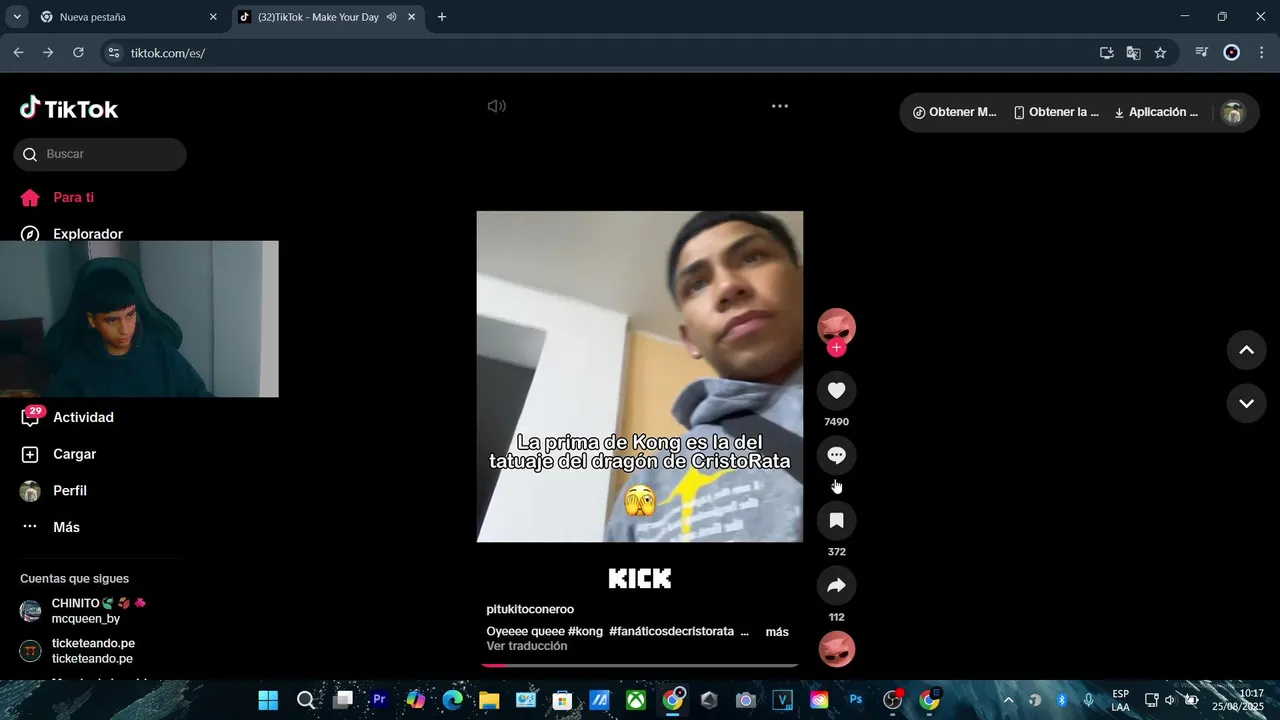Click the #kong hashtag
1280x720 pixels.
tap(585, 632)
